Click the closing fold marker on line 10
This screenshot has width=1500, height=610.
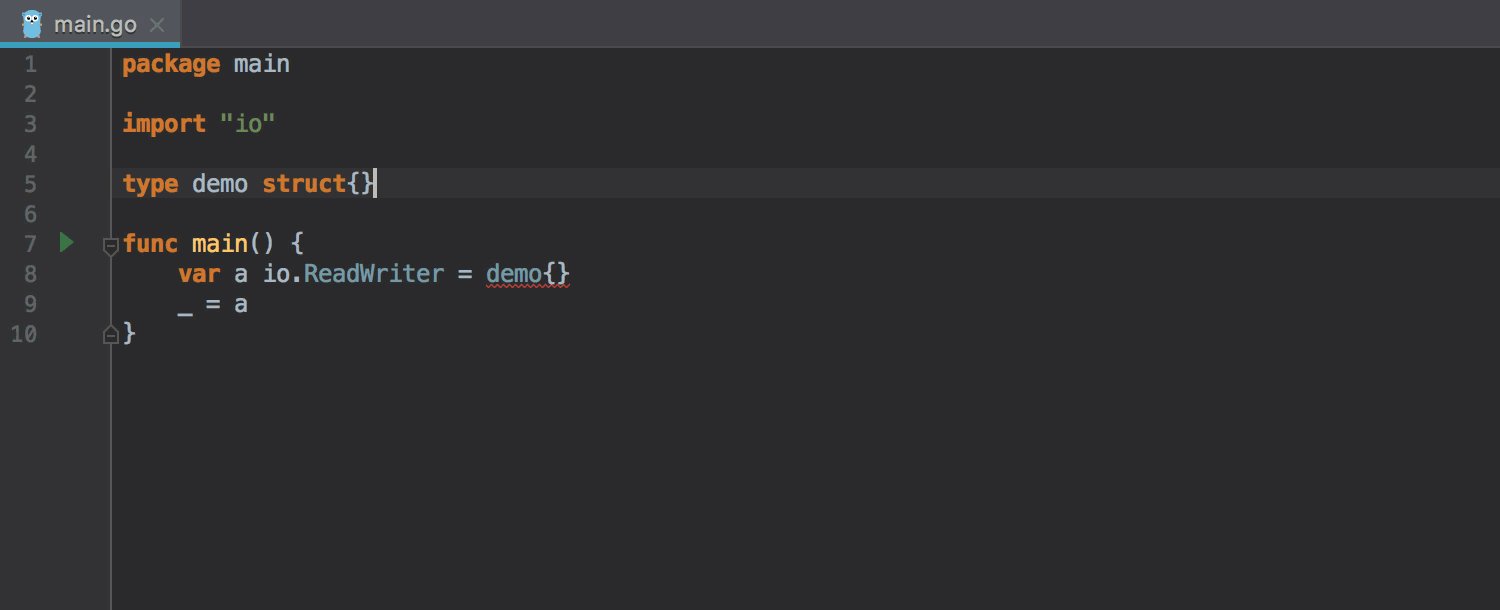click(x=111, y=336)
